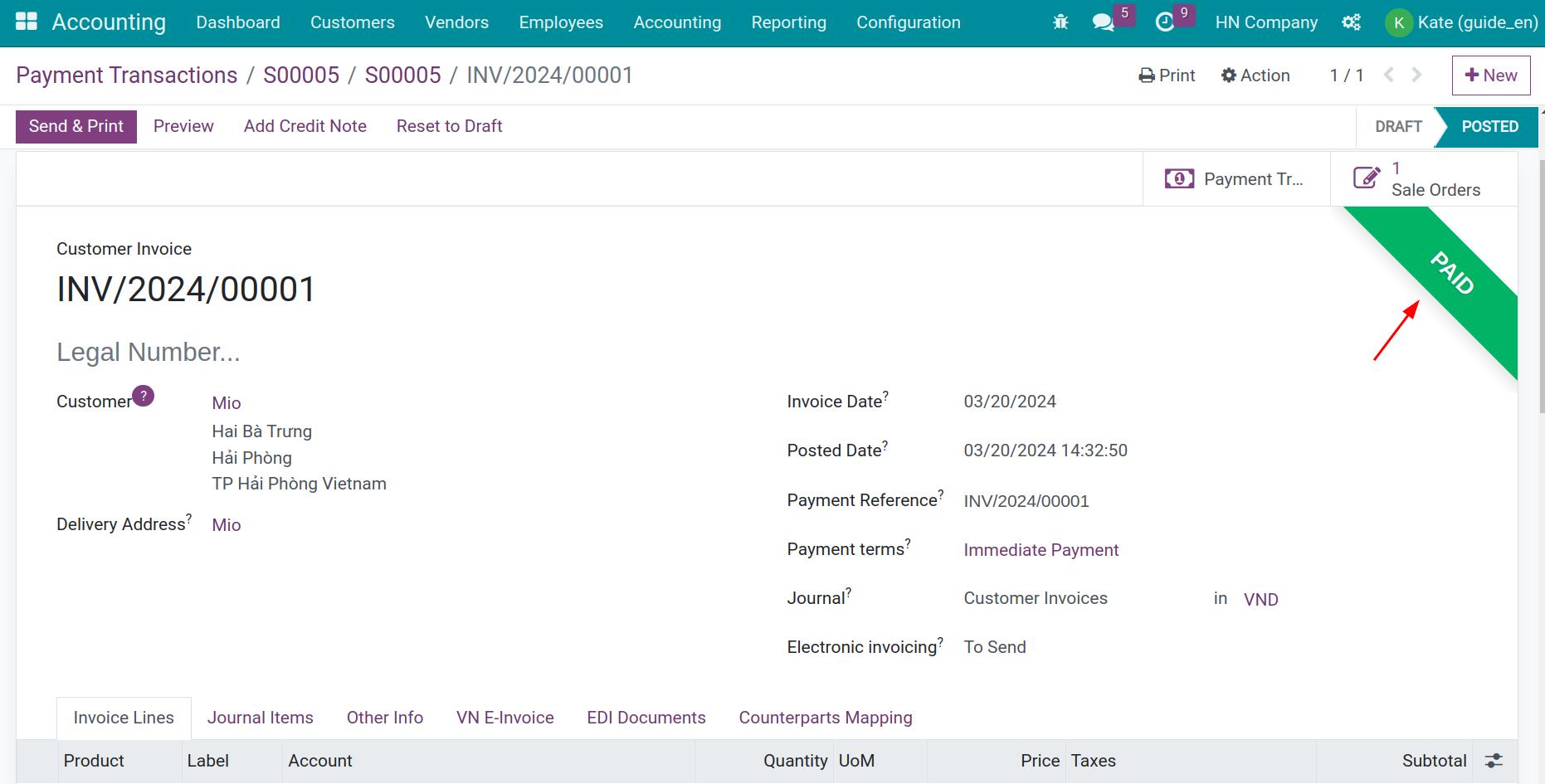Viewport: 1545px width, 784px height.
Task: Go to Payment Transactions breadcrumb
Action: pos(127,75)
